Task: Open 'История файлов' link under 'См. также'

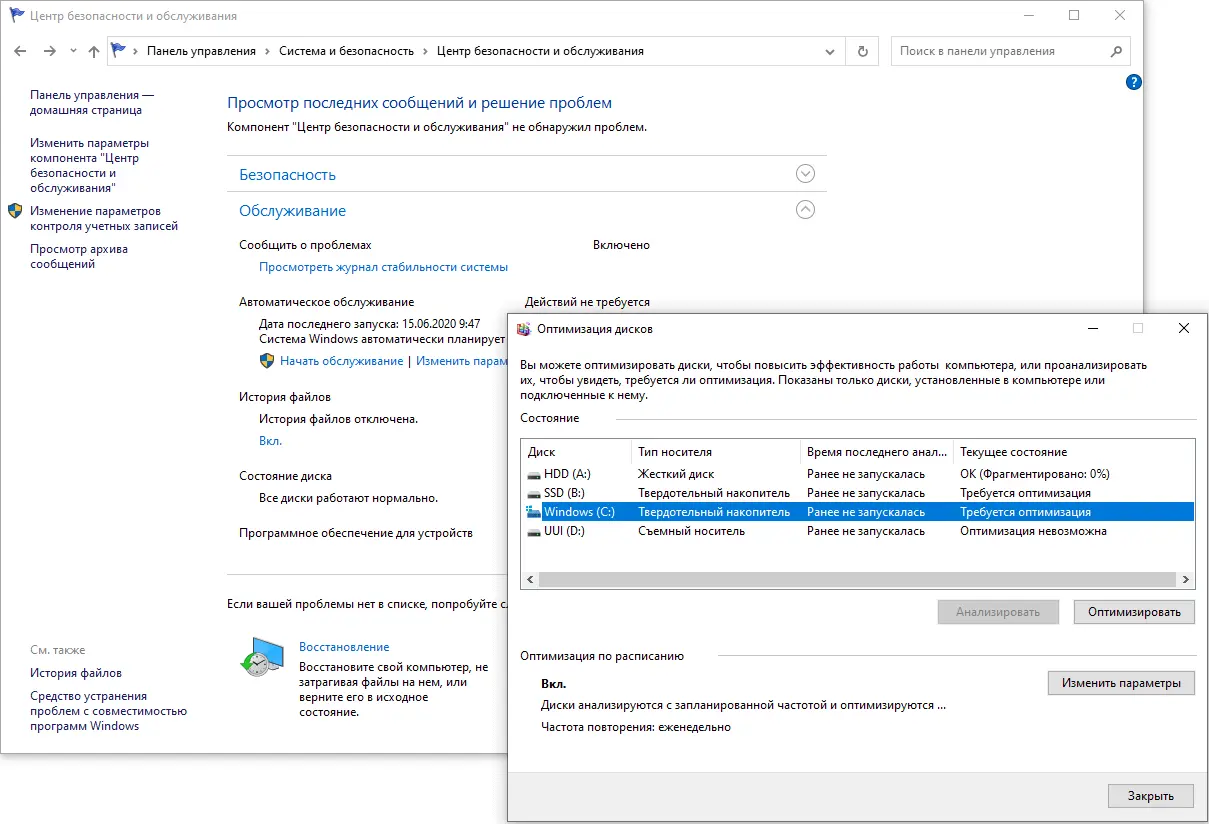Action: pyautogui.click(x=76, y=673)
